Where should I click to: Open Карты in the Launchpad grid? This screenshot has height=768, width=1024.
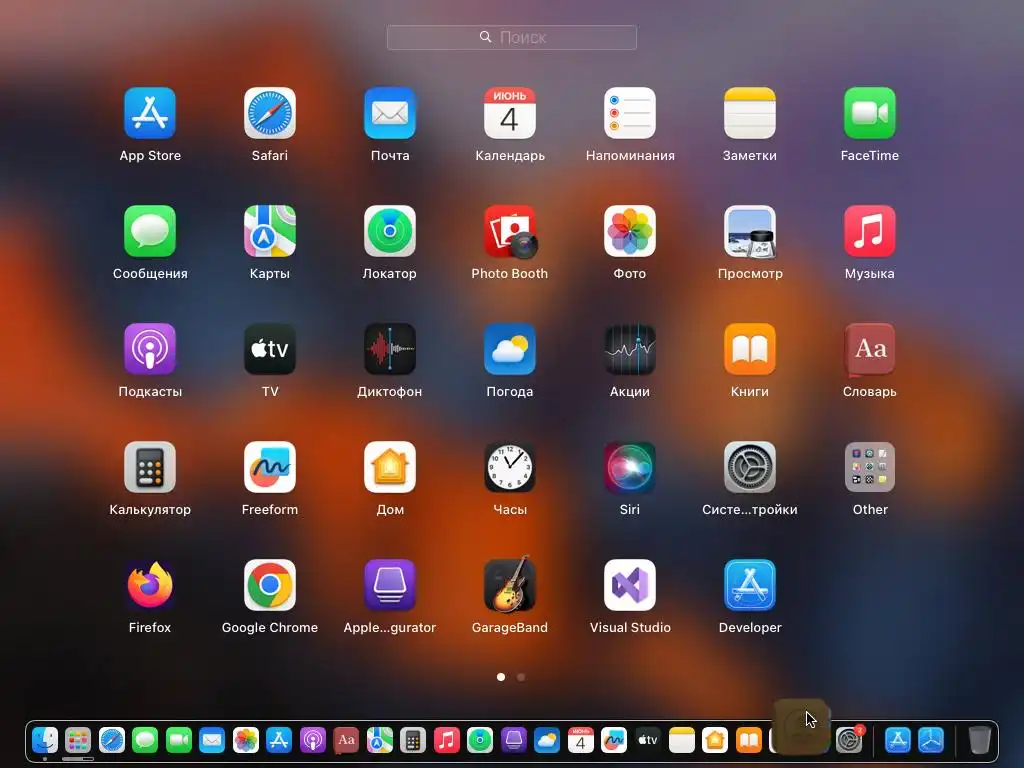(x=270, y=231)
